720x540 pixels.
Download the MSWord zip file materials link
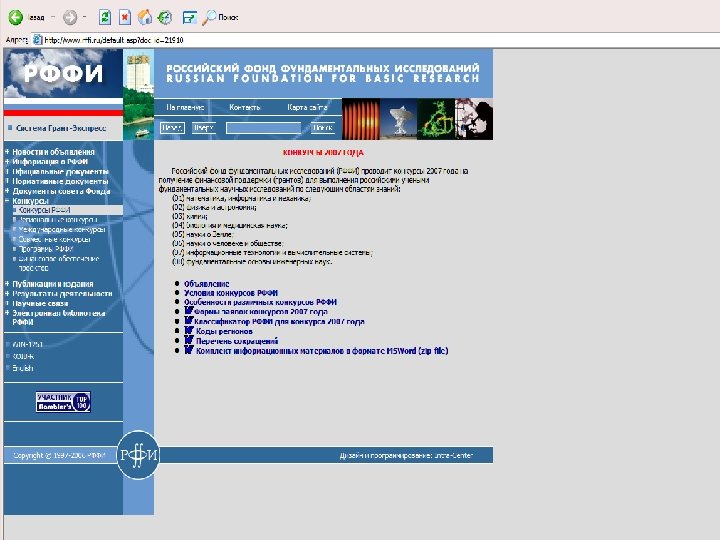(x=322, y=351)
